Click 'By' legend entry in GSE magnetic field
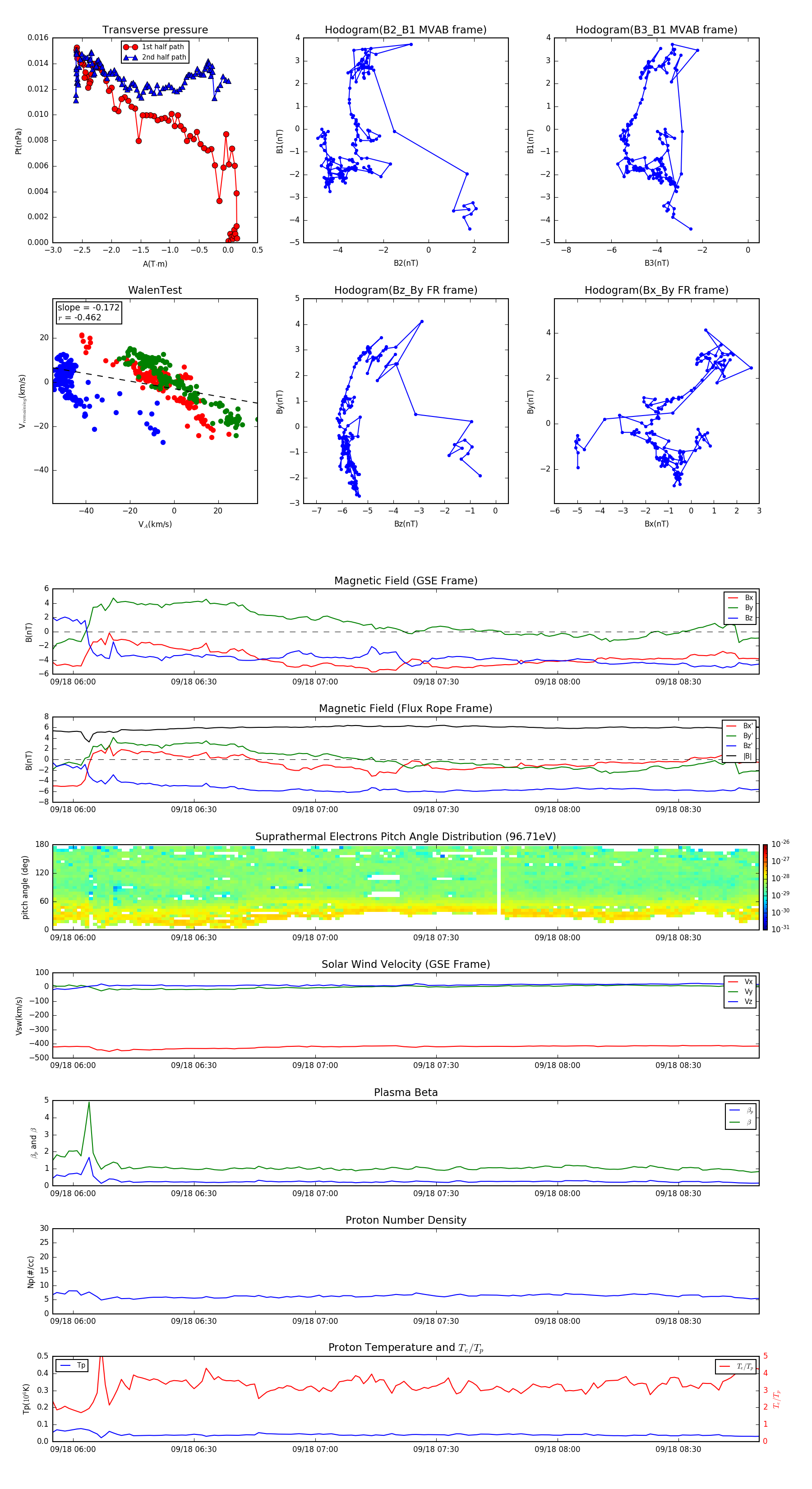Viewport: 812px width, 1489px height. [741, 607]
